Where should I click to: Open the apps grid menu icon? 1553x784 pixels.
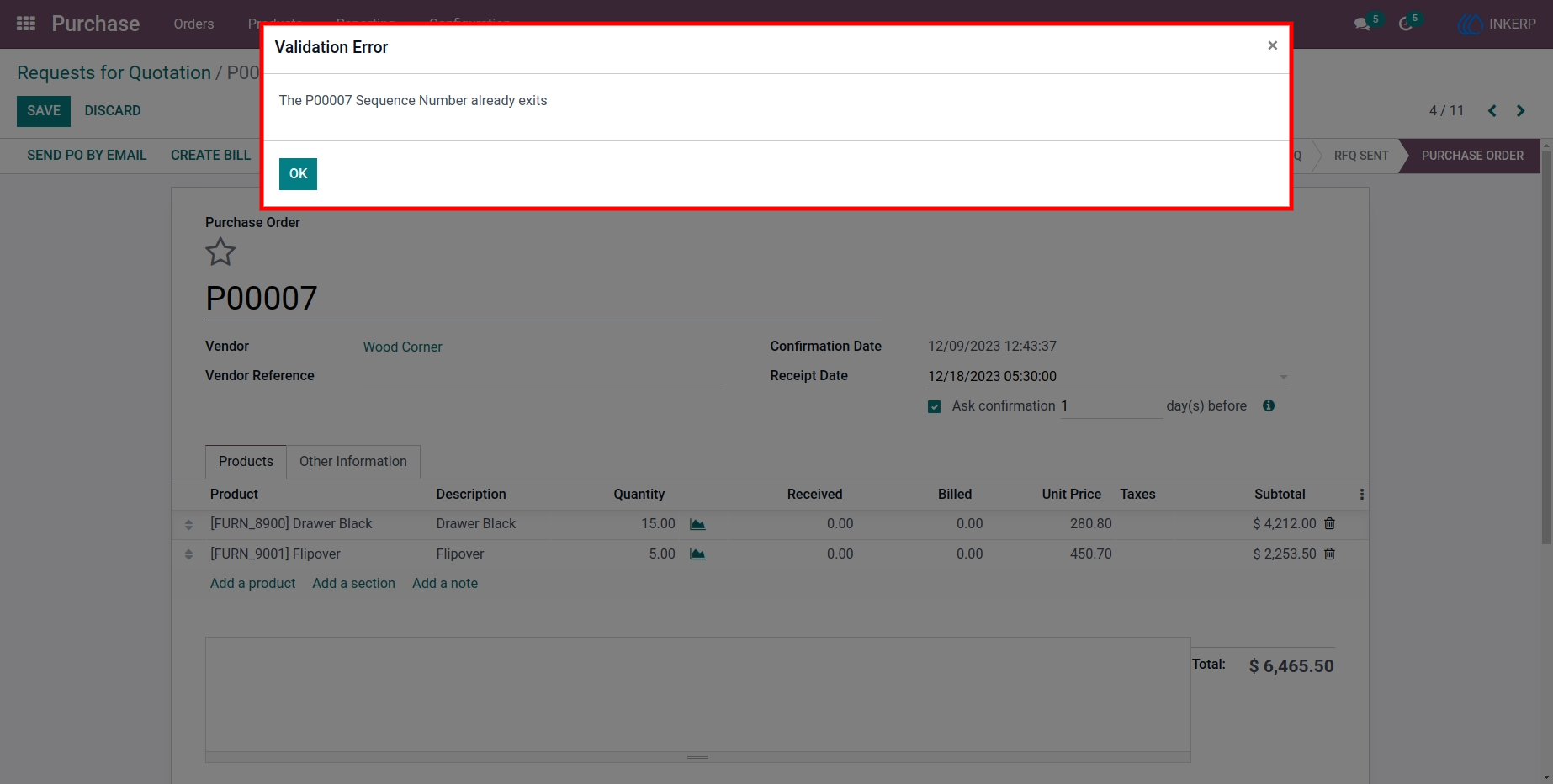(x=26, y=24)
